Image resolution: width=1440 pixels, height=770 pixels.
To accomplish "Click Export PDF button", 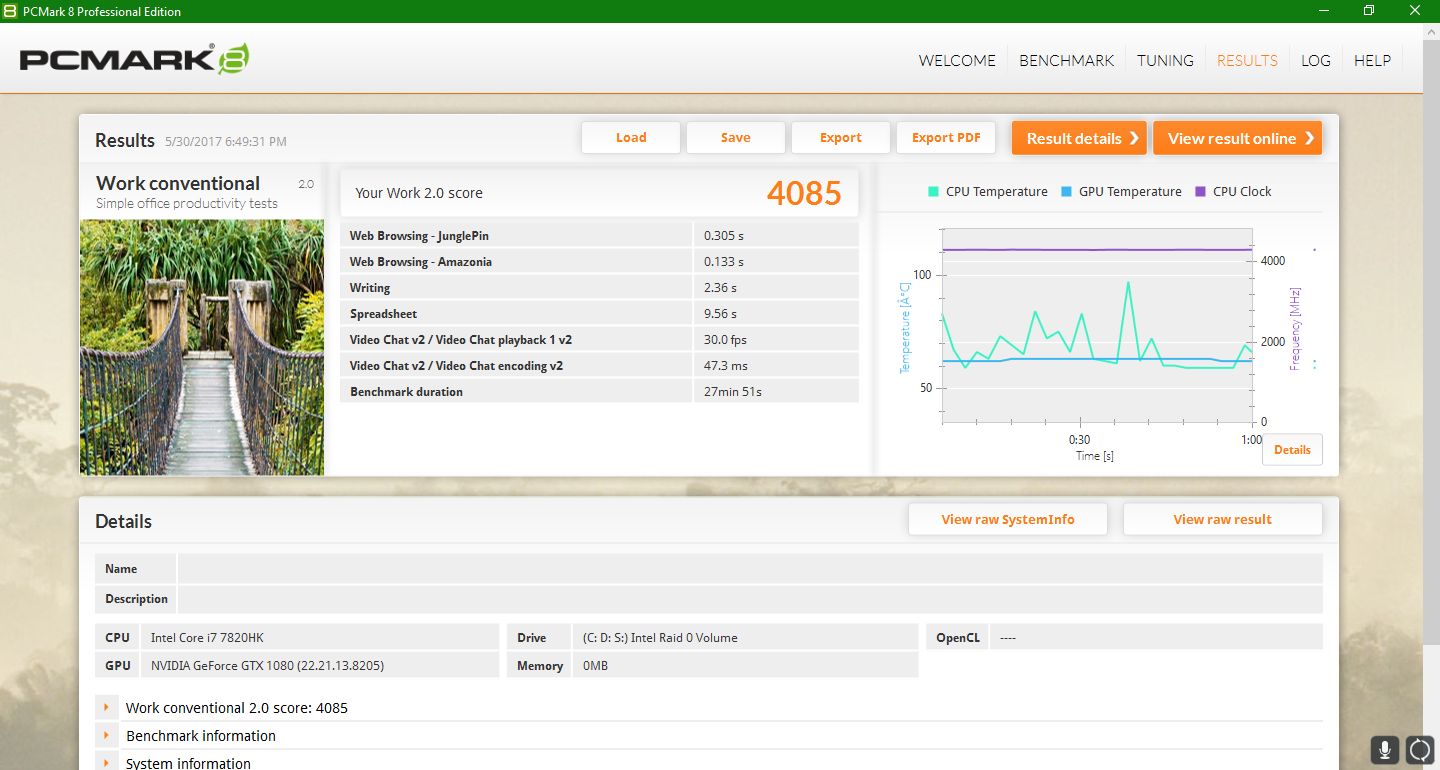I will point(946,138).
